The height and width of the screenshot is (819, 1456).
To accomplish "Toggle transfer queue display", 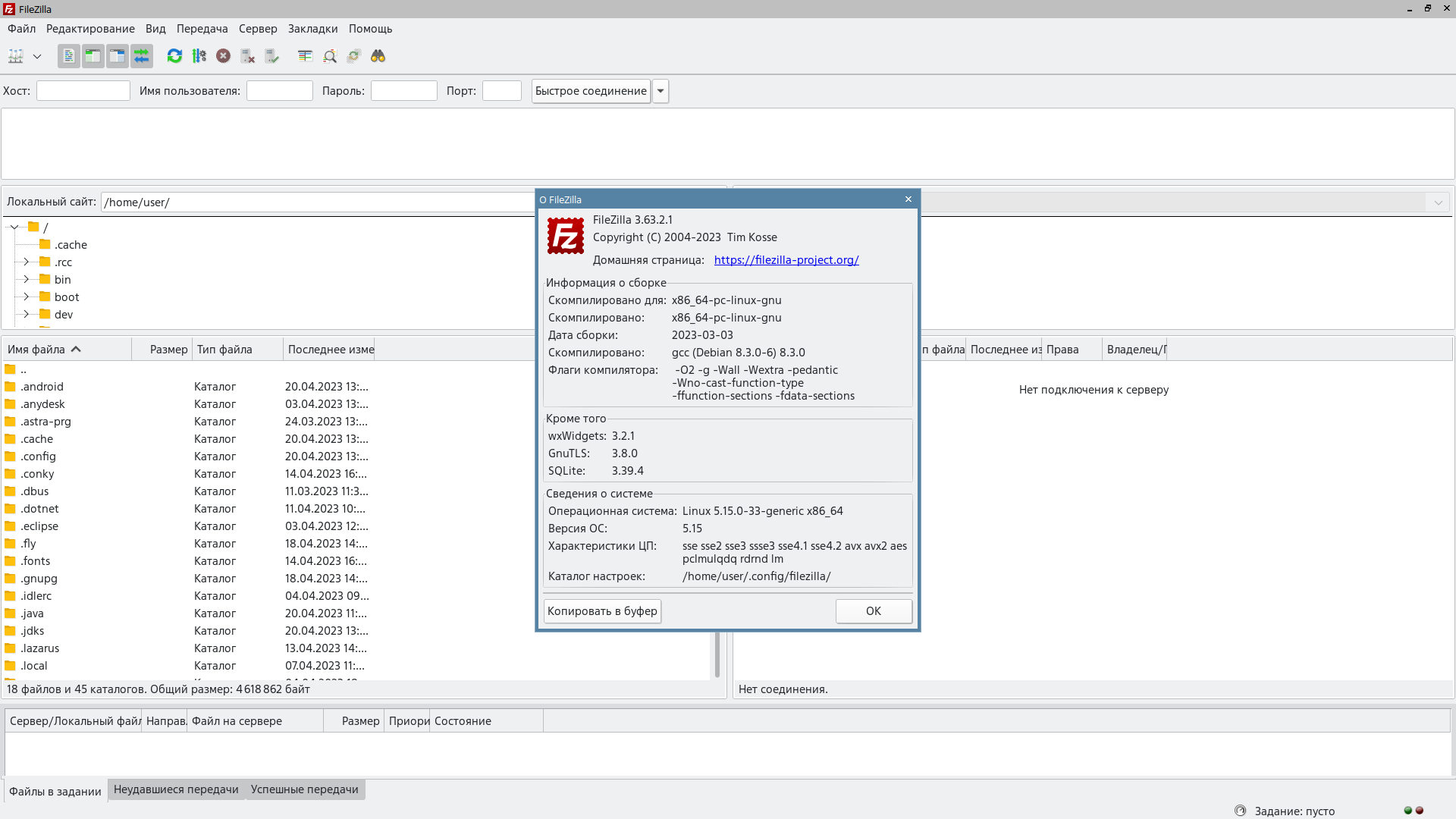I will (x=141, y=56).
